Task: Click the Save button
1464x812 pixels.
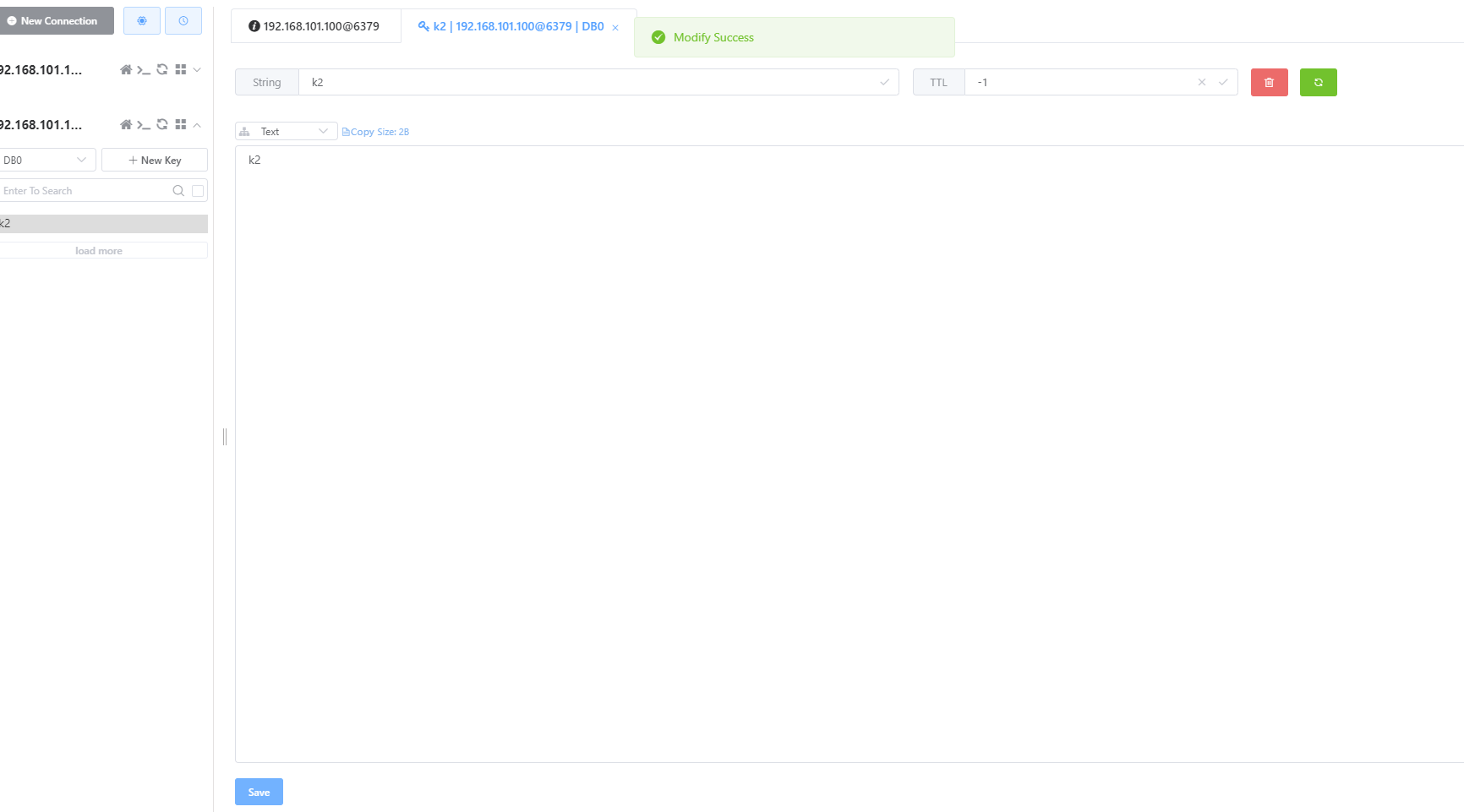Action: click(259, 793)
